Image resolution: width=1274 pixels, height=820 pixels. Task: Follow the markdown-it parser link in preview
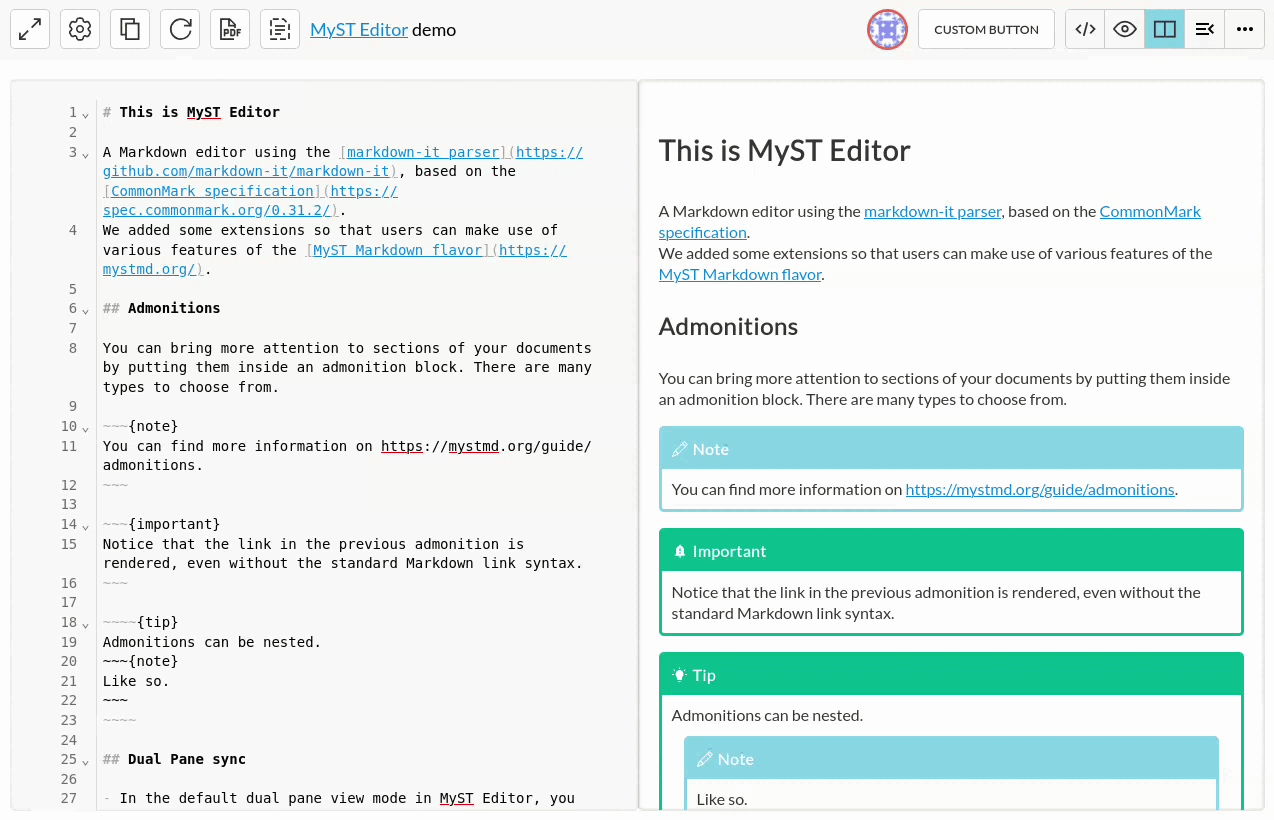point(933,211)
